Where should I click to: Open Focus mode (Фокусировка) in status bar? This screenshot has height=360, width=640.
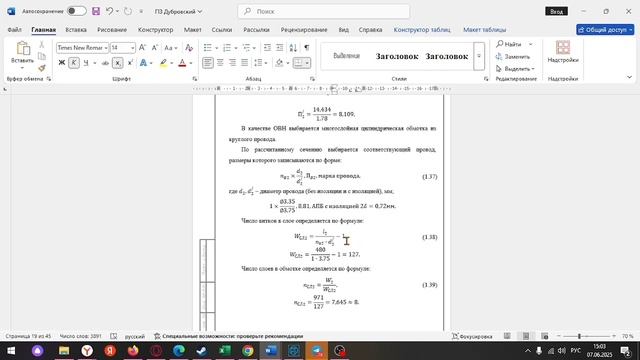(472, 336)
